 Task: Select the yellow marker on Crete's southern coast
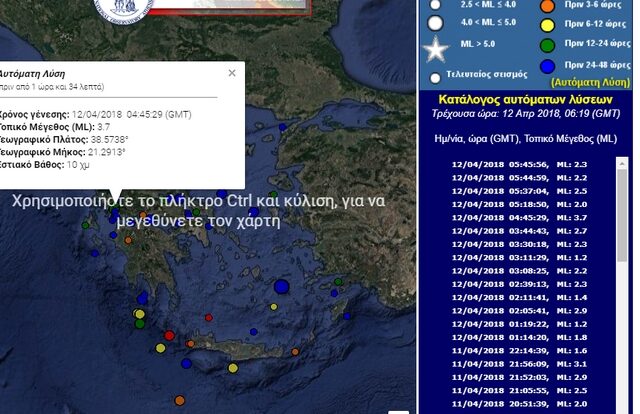click(233, 368)
